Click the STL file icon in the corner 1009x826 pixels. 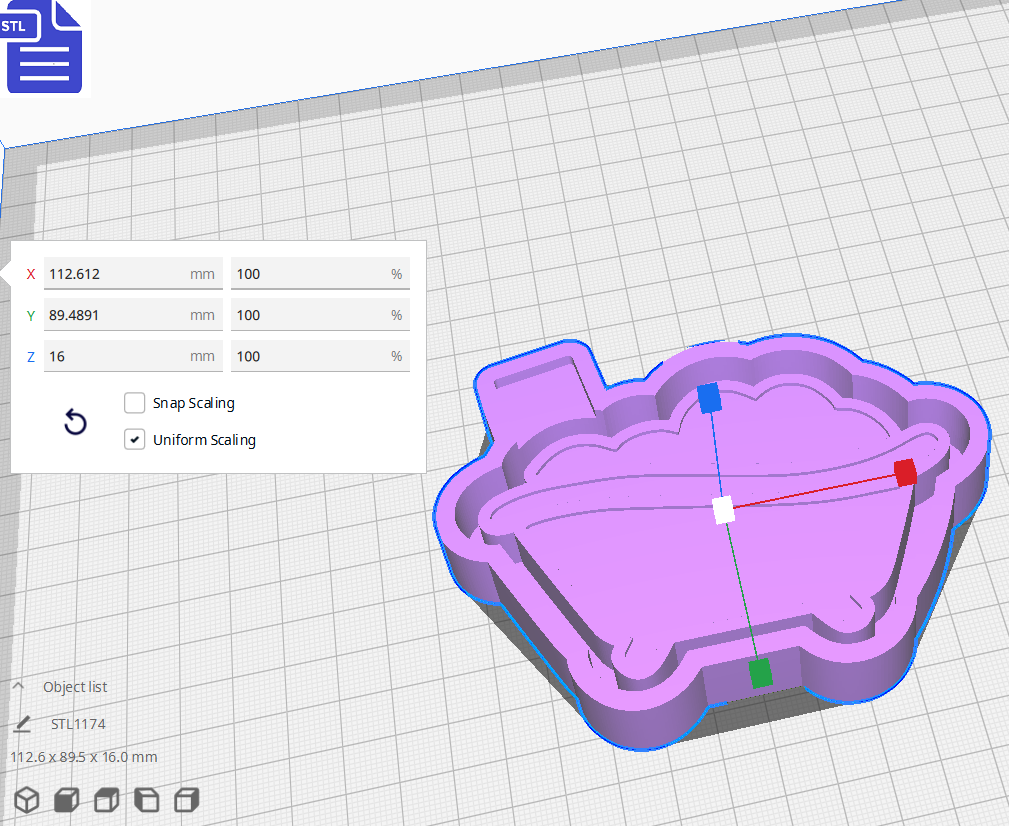point(45,48)
